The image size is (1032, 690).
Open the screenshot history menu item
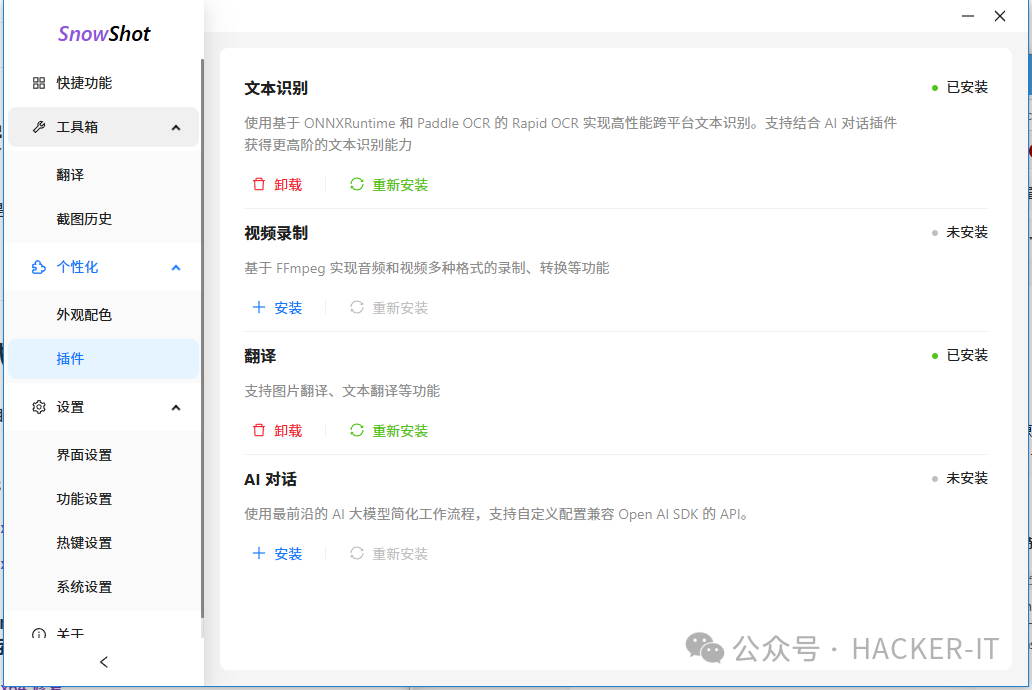(85, 219)
